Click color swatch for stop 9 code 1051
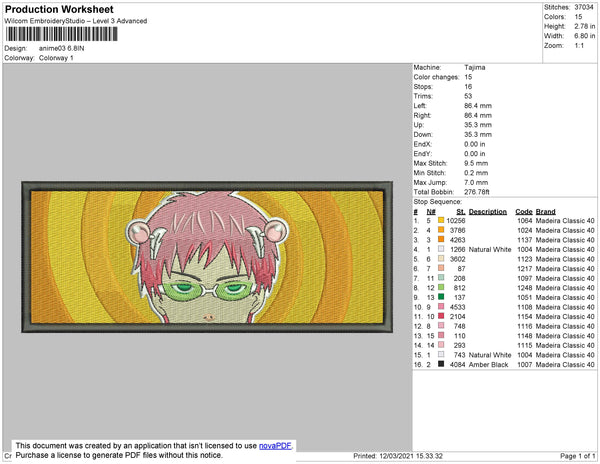Viewport: 600px width, 464px height. click(441, 297)
